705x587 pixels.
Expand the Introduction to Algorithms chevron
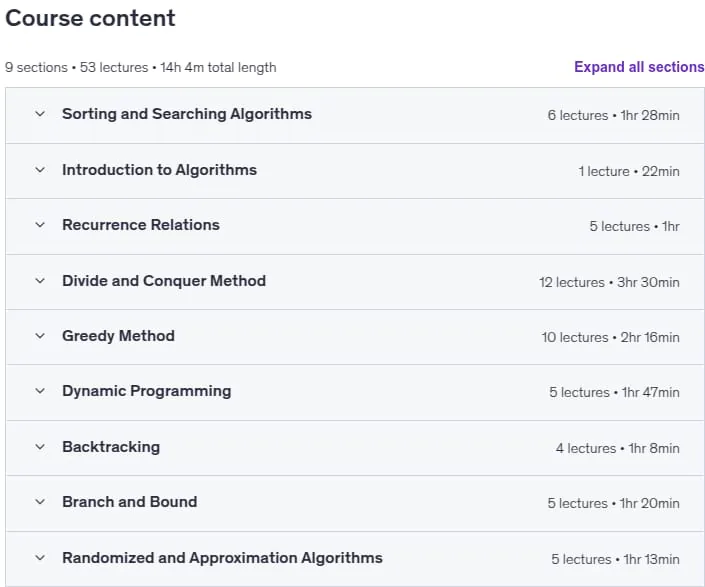[40, 170]
